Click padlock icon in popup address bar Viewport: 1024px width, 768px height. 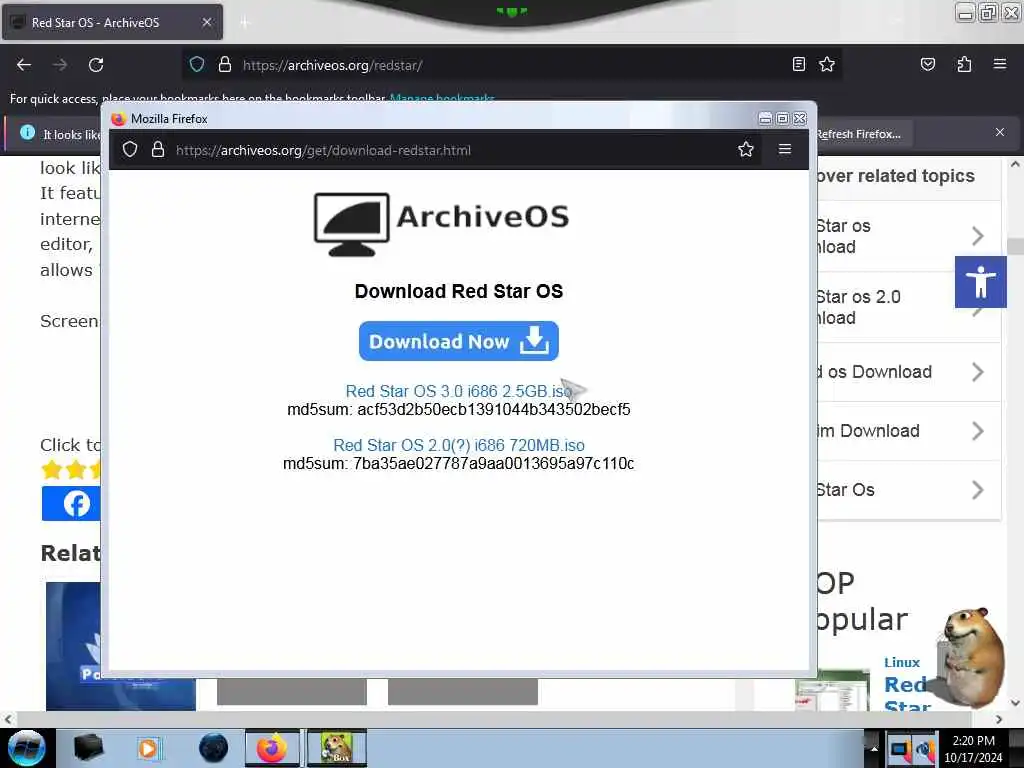tap(157, 150)
